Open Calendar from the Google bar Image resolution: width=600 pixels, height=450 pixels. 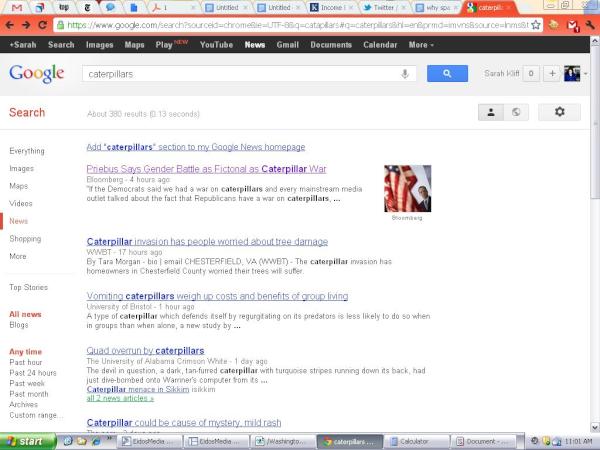380,45
